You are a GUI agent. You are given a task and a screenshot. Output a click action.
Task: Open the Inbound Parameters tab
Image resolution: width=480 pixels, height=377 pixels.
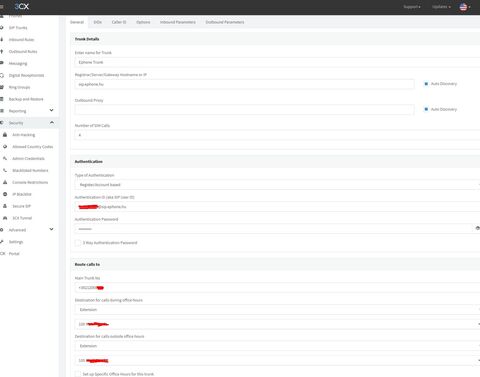[x=178, y=22]
